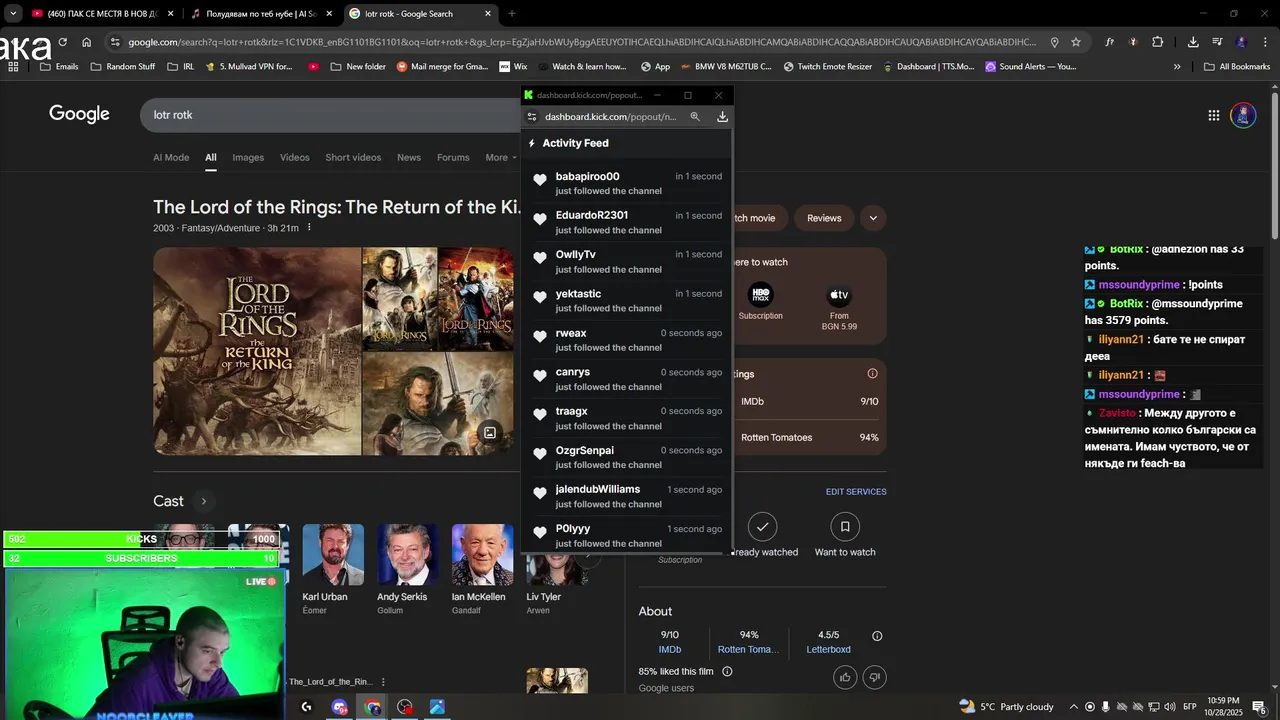The image size is (1280, 720).
Task: Switch to AI Mode tab
Action: pos(171,158)
